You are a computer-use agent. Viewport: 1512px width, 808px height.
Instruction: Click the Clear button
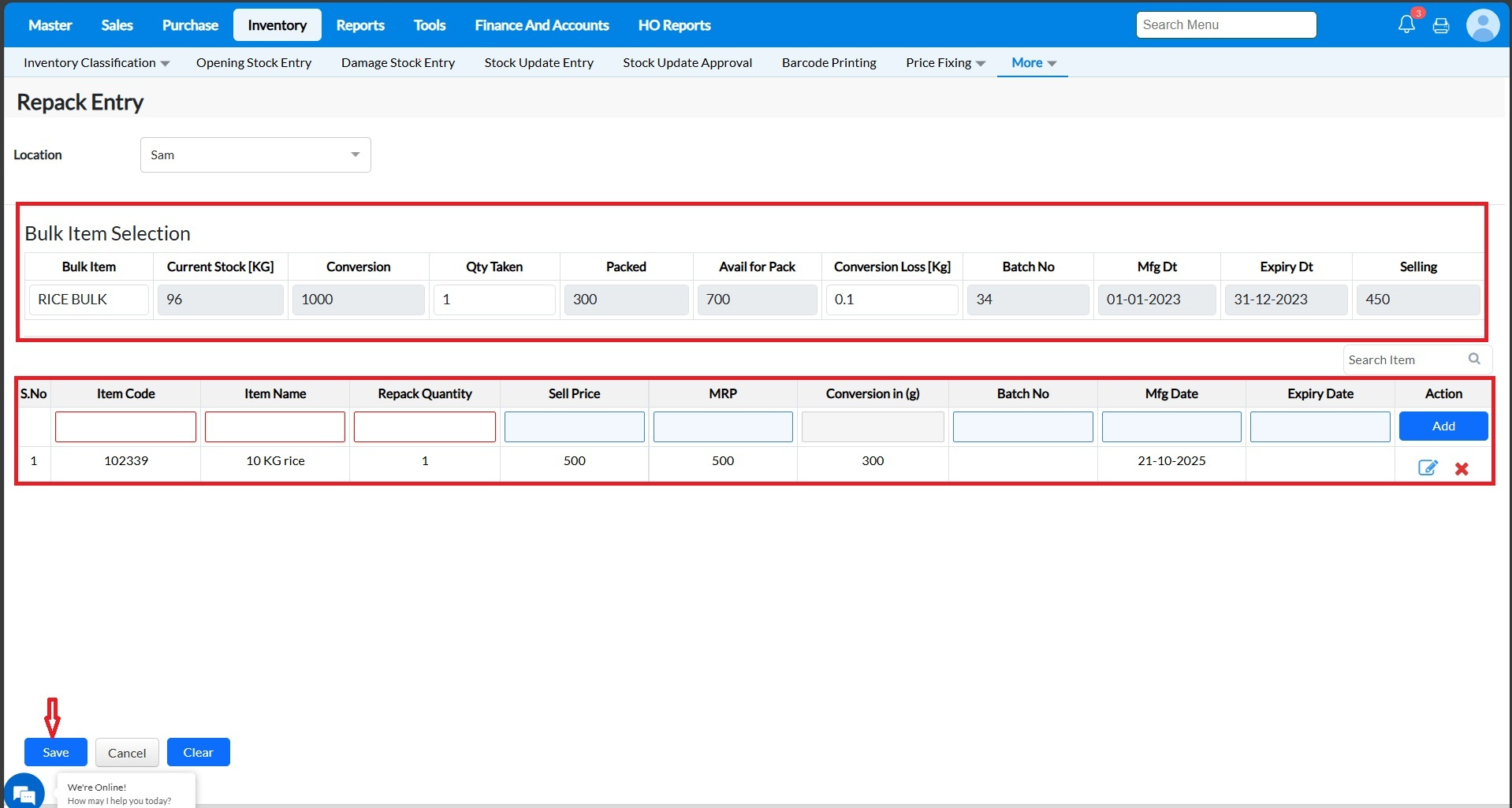coord(198,753)
